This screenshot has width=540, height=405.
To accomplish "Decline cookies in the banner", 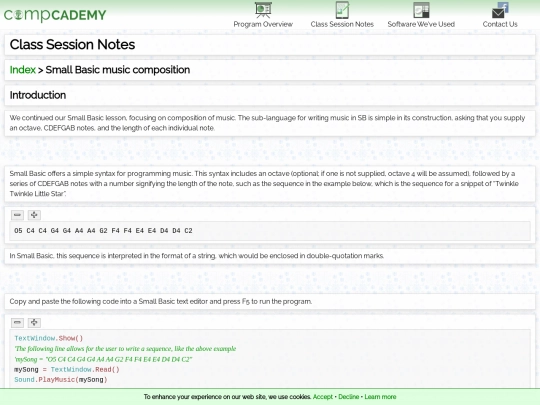I will coord(349,397).
